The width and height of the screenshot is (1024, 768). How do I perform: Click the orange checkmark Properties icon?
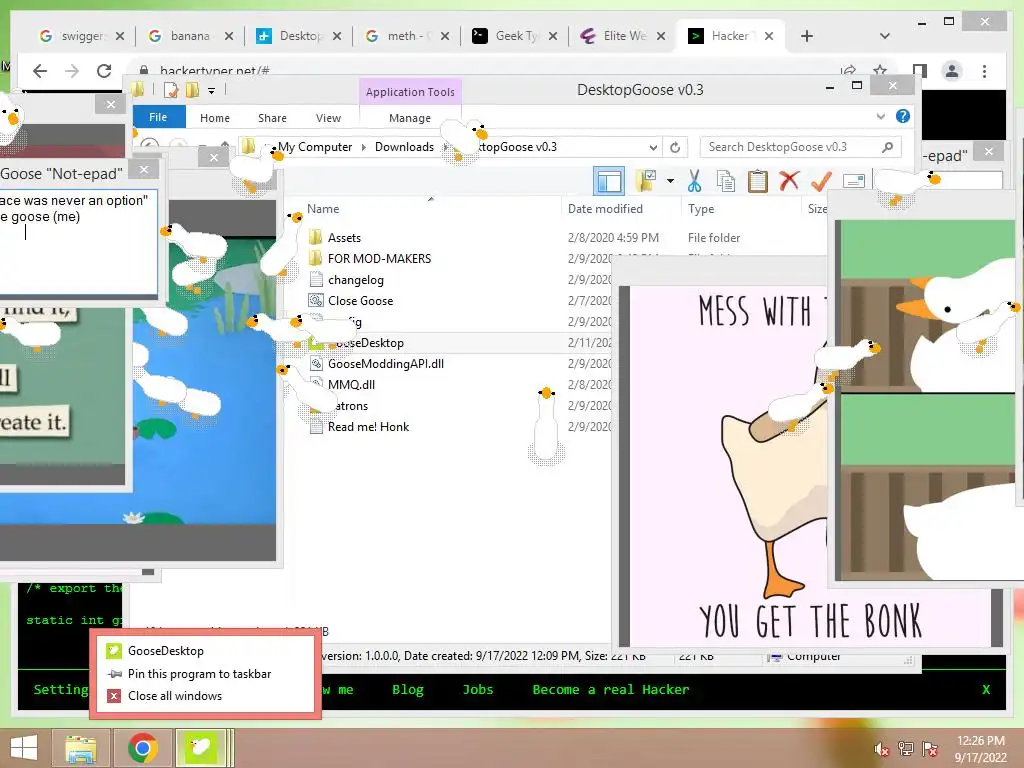(x=822, y=181)
